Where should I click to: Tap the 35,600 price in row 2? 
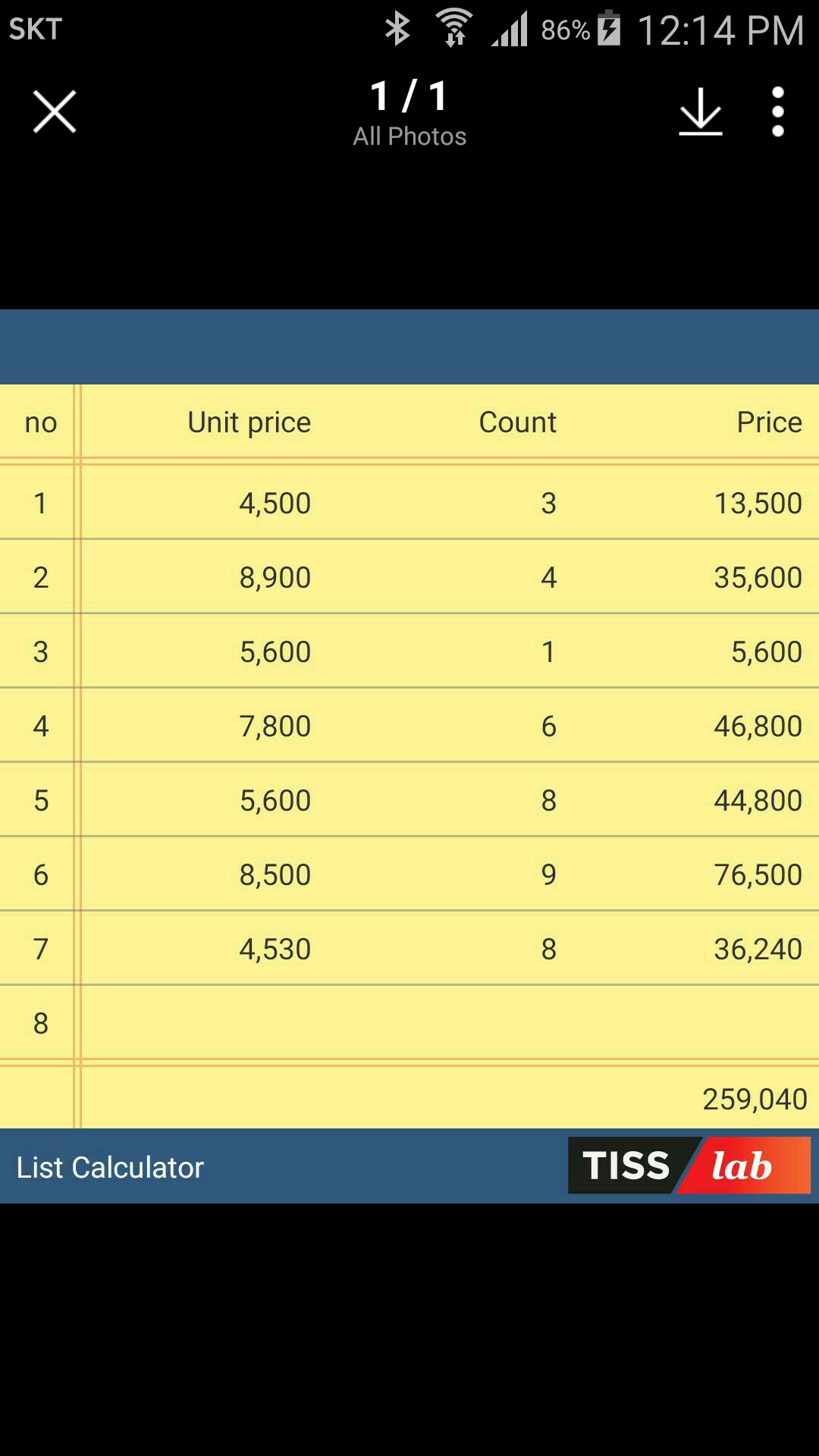758,578
